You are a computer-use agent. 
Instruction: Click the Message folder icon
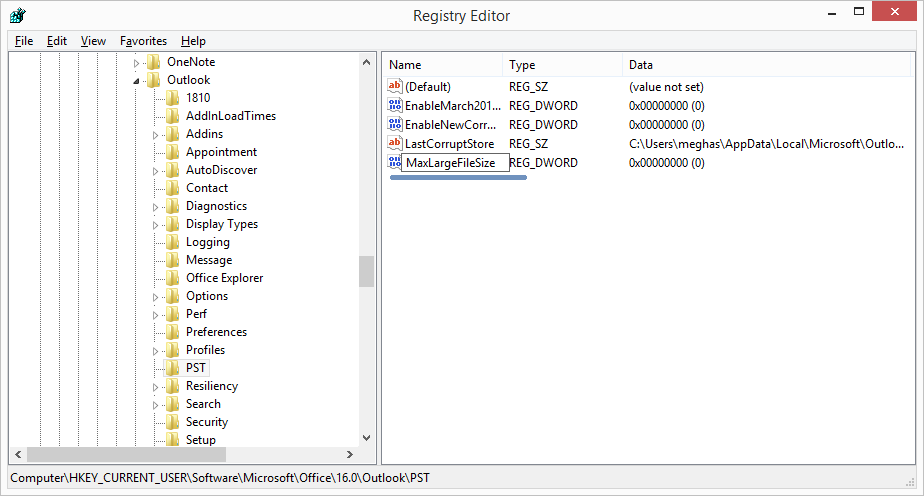[172, 260]
